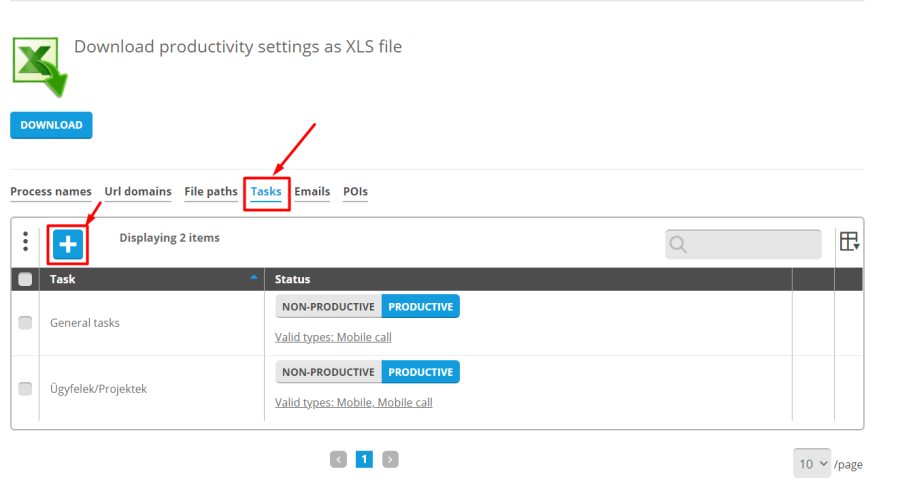900x493 pixels.
Task: Tick the select-all checkbox in header
Action: (25, 280)
